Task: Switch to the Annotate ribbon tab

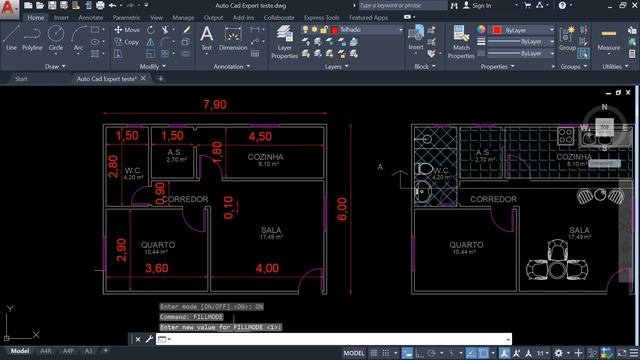Action: (91, 18)
